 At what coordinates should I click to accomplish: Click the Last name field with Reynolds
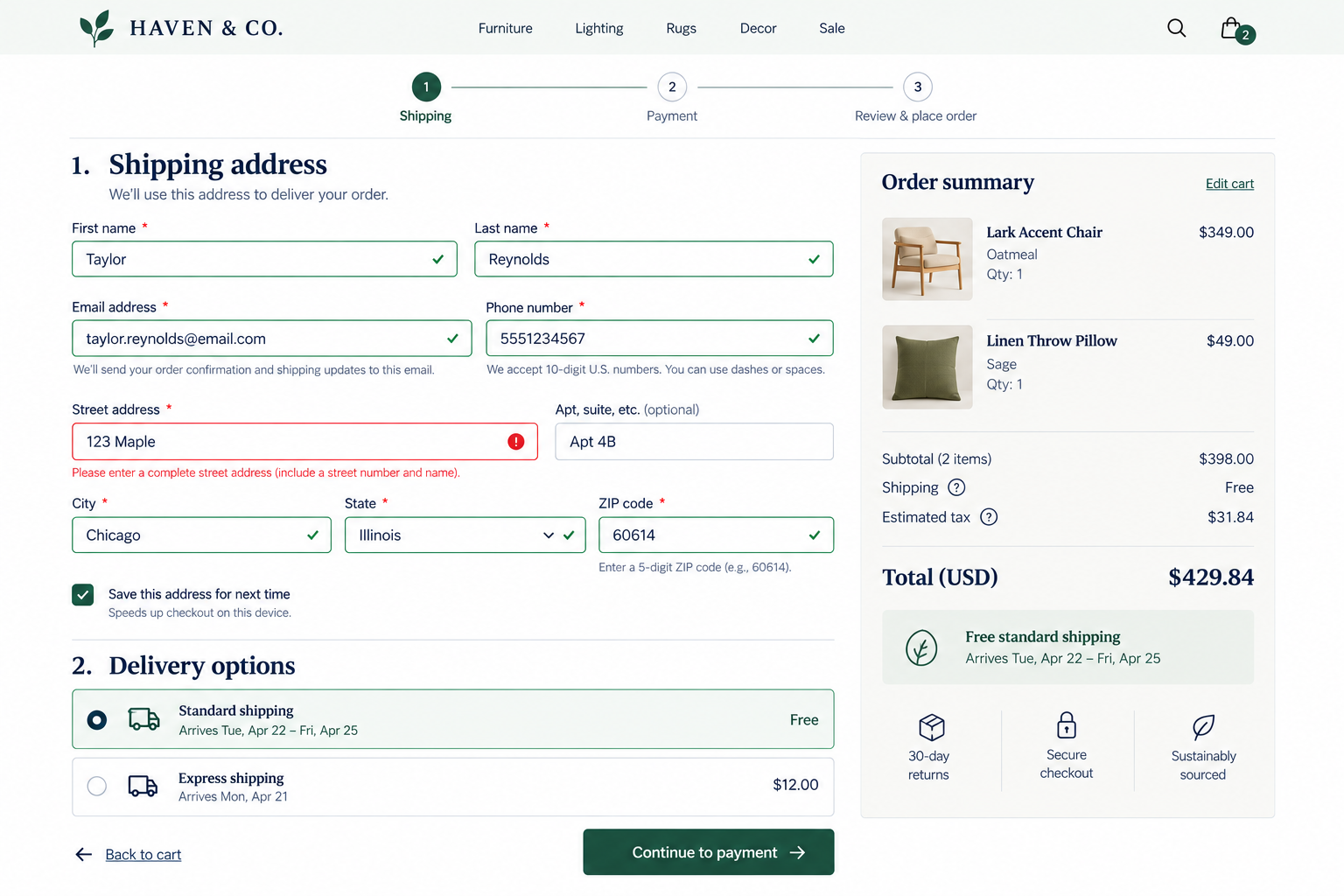[x=654, y=259]
